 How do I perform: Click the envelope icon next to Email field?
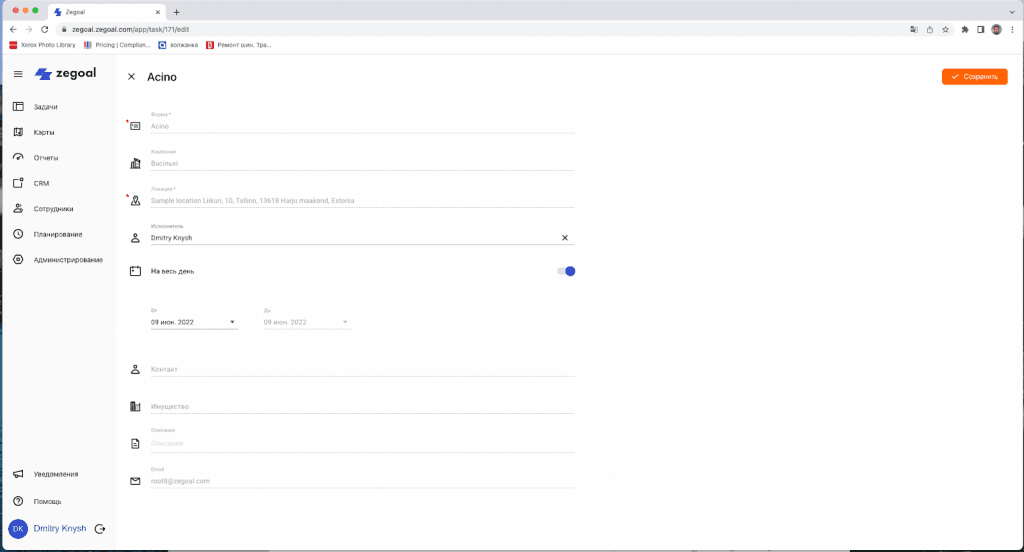(x=135, y=481)
